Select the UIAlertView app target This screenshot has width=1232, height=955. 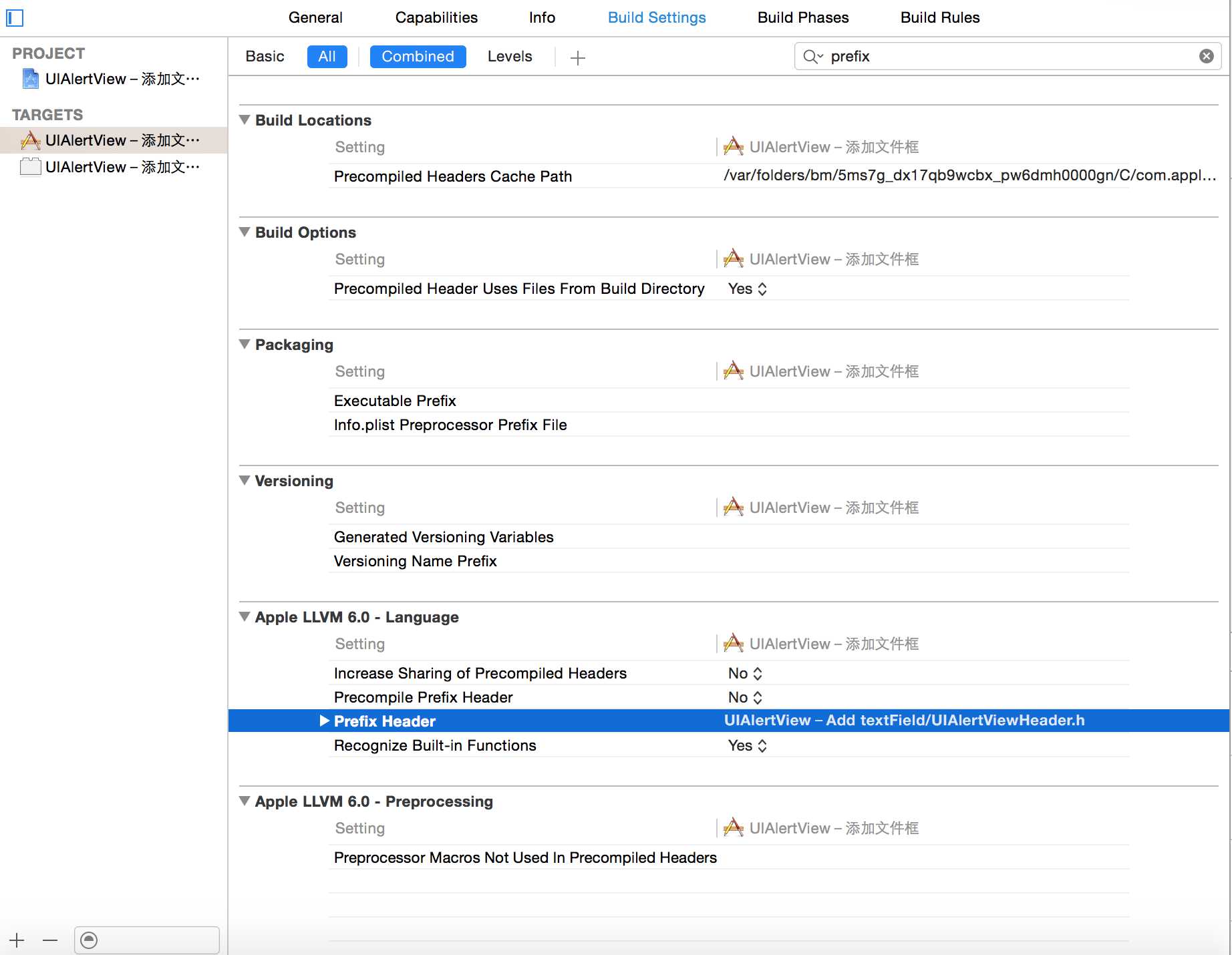pyautogui.click(x=114, y=140)
